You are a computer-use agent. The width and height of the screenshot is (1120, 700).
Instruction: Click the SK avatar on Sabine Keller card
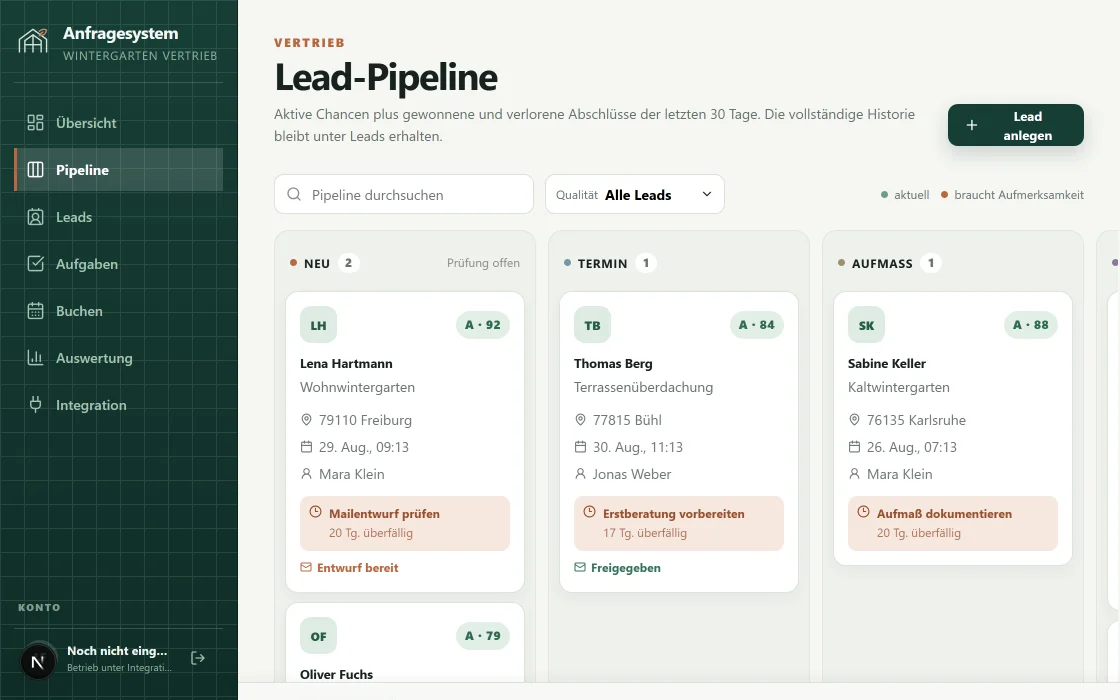click(x=866, y=325)
